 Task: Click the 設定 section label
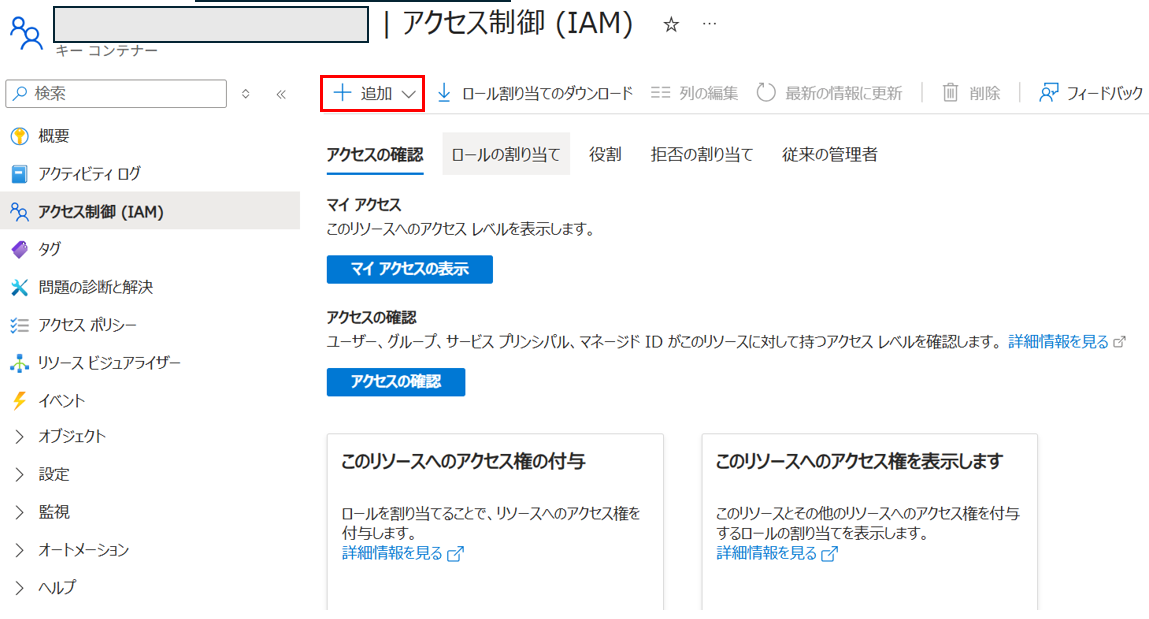[53, 475]
